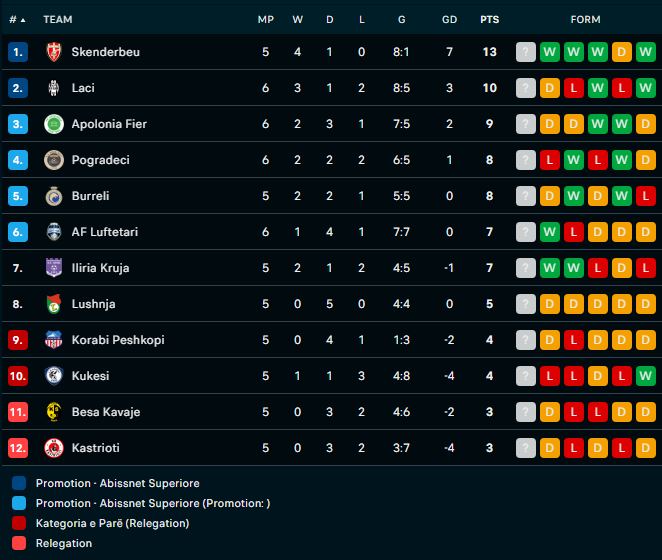The height and width of the screenshot is (560, 662).
Task: Select the Besa Kavaje yellow crest
Action: tap(54, 412)
